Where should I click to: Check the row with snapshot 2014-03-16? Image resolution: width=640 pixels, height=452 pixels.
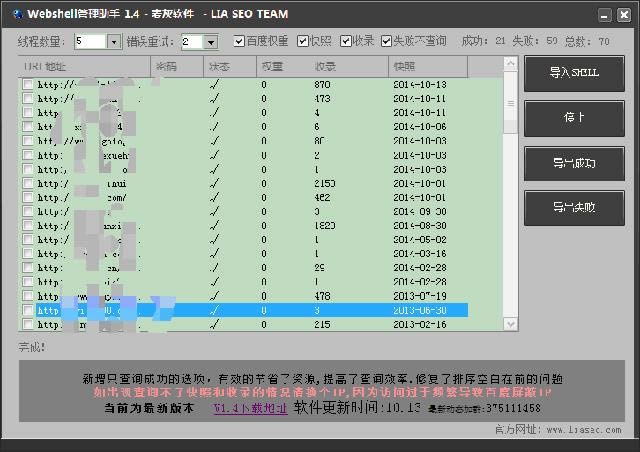click(x=28, y=253)
